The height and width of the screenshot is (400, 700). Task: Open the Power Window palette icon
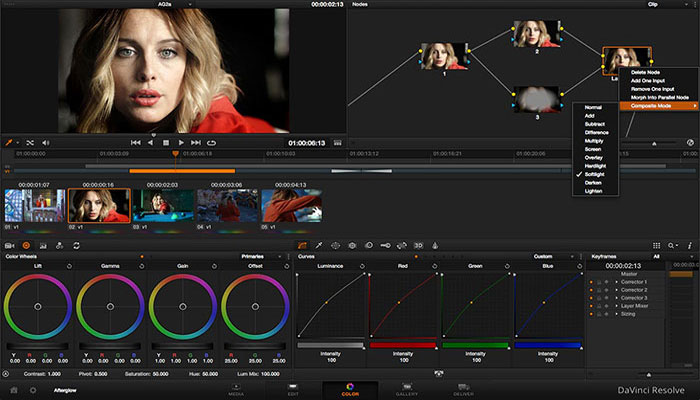pyautogui.click(x=335, y=246)
